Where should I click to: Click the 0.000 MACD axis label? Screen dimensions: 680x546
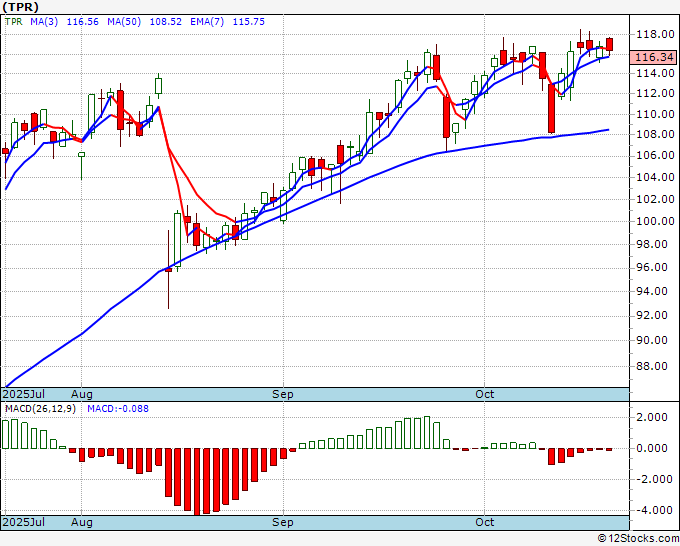[653, 448]
